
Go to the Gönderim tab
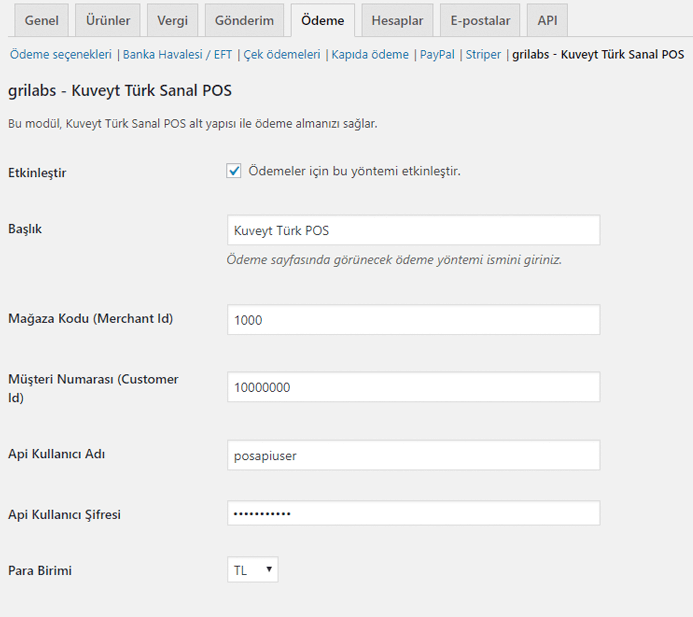coord(244,20)
